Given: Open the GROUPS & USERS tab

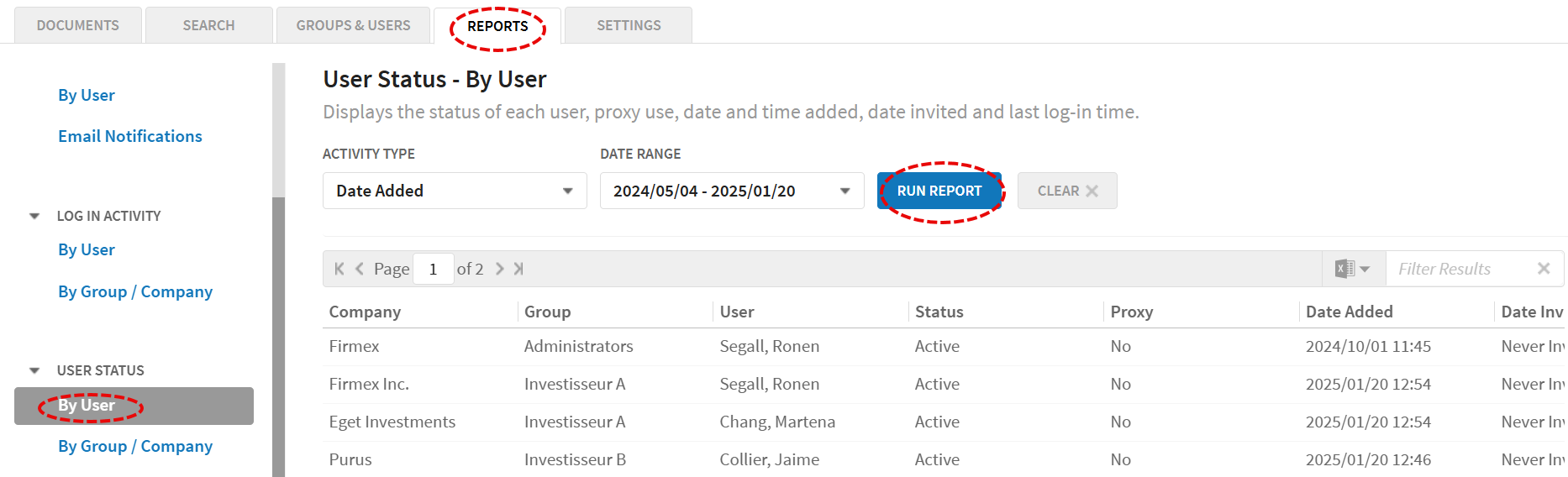Looking at the screenshot, I should tap(353, 25).
